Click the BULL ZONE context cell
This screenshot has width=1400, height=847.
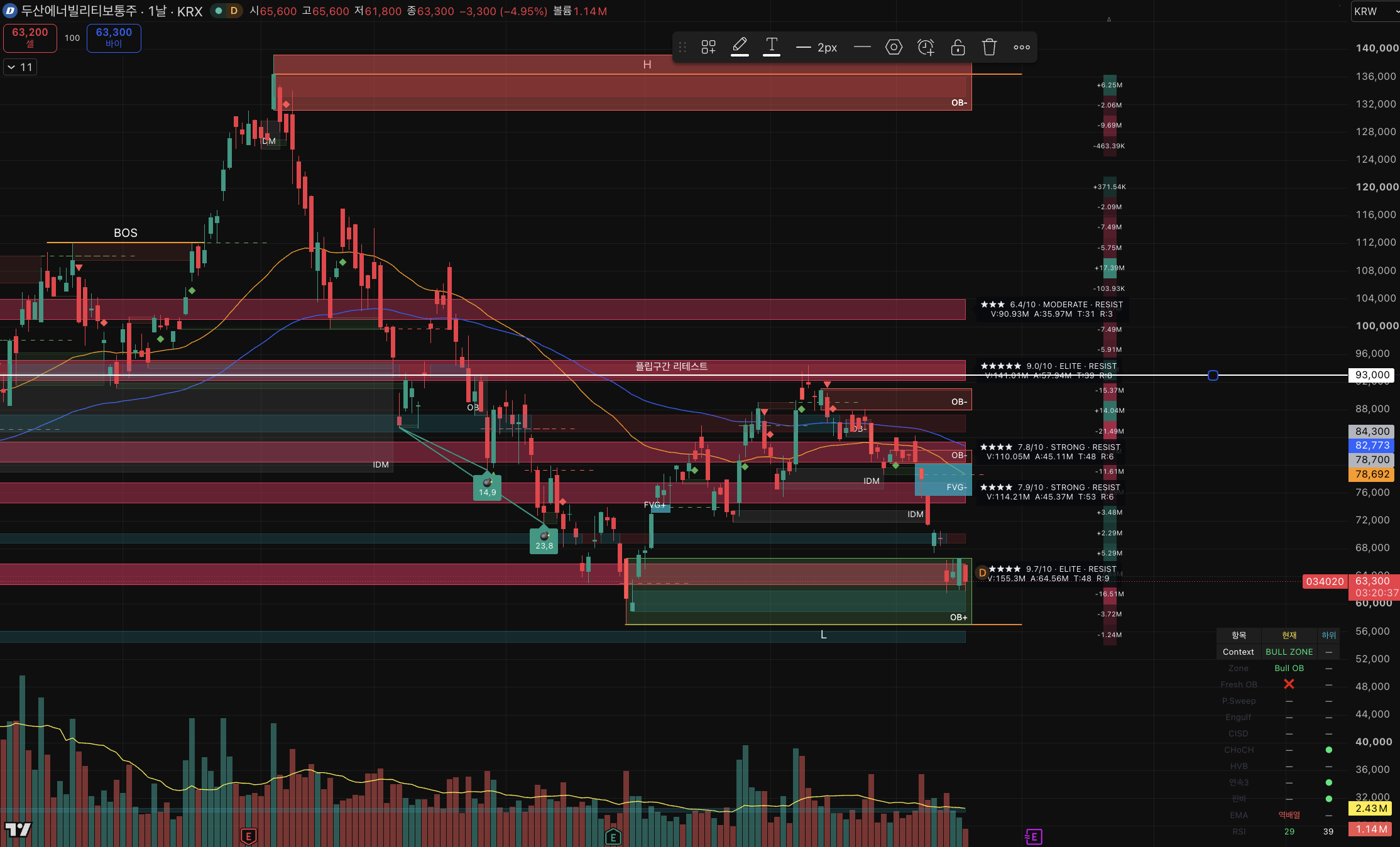pyautogui.click(x=1289, y=652)
